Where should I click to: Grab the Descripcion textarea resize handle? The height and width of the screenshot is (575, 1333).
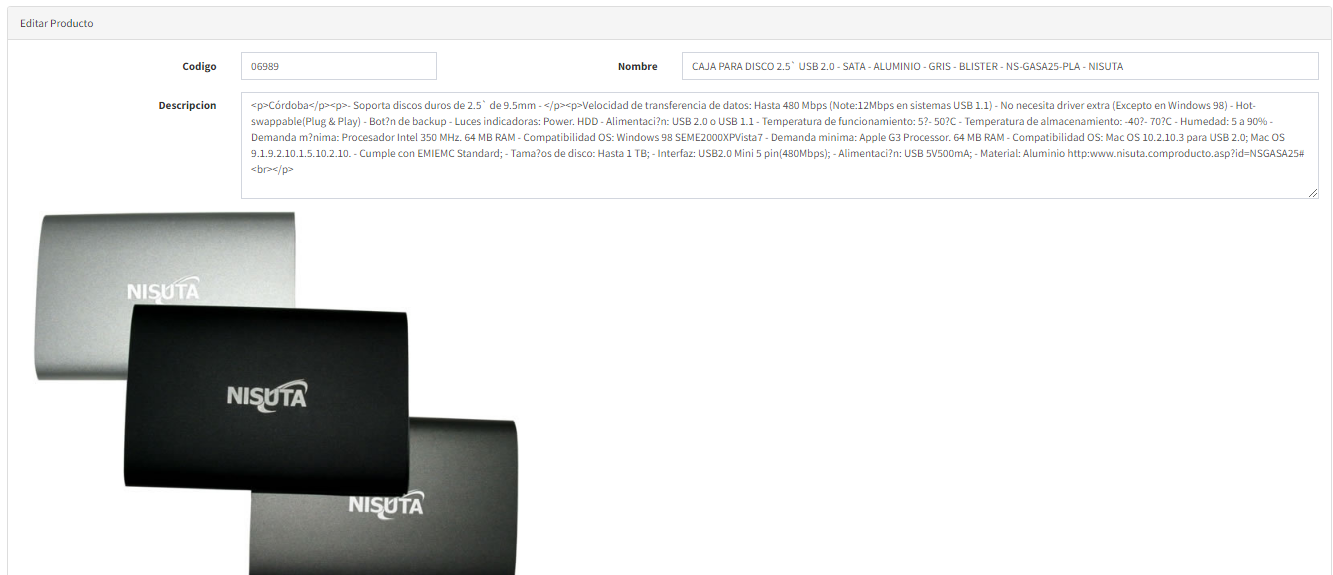[x=1313, y=193]
